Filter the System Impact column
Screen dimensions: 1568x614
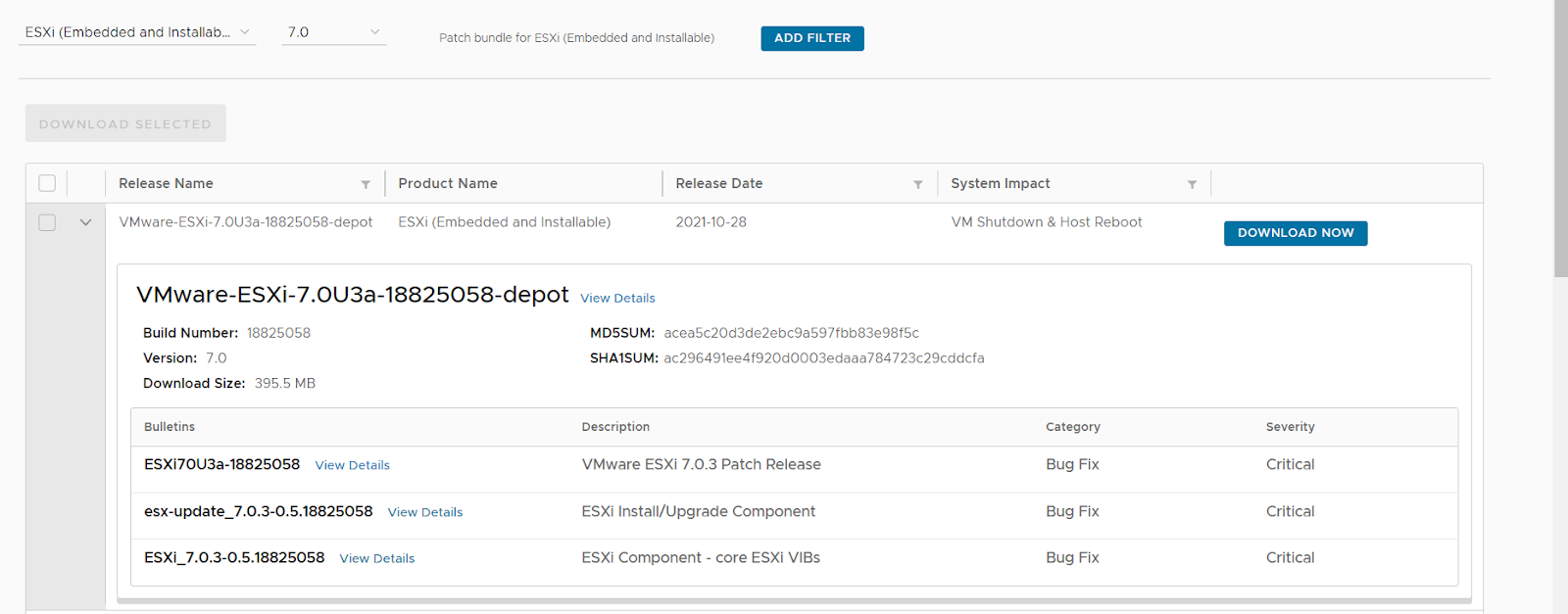[1192, 184]
